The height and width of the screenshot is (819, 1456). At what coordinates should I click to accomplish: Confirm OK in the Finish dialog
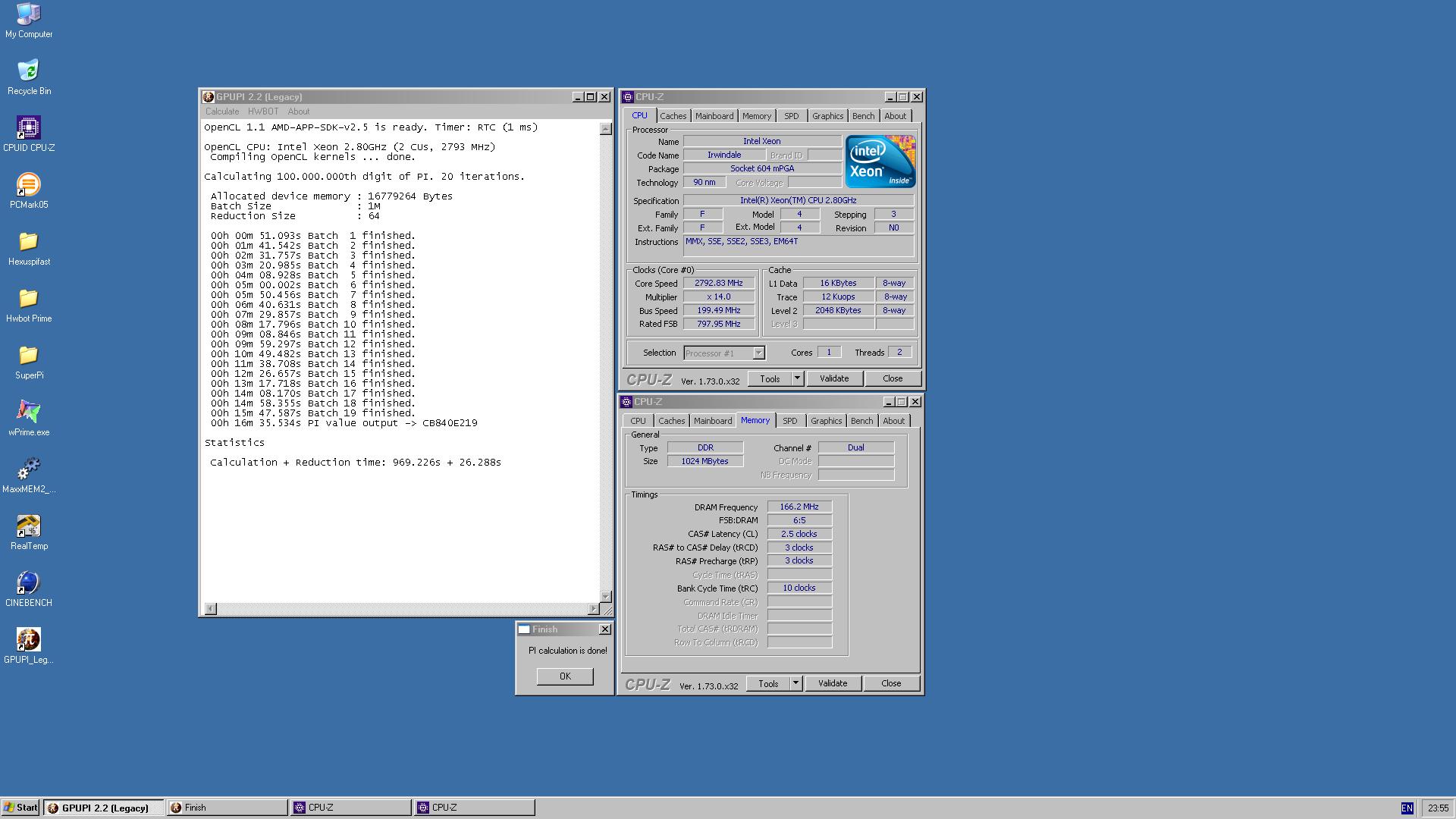pos(565,676)
